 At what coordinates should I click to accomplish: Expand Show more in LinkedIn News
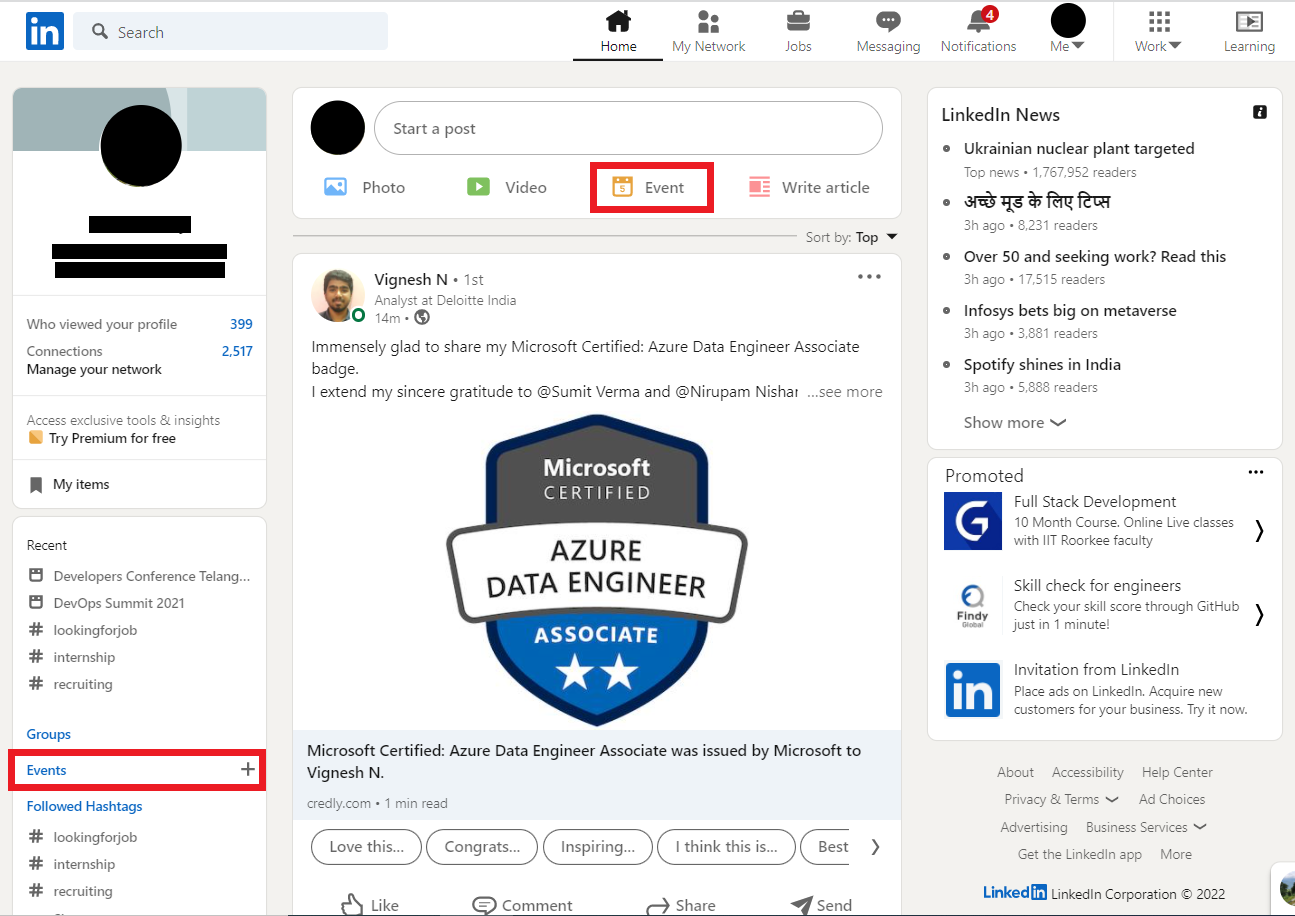[1014, 422]
